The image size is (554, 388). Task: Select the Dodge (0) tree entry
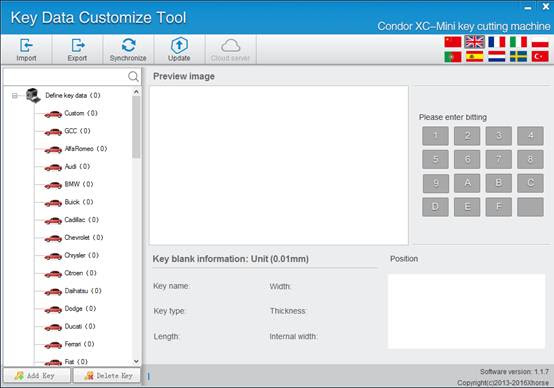click(x=80, y=308)
